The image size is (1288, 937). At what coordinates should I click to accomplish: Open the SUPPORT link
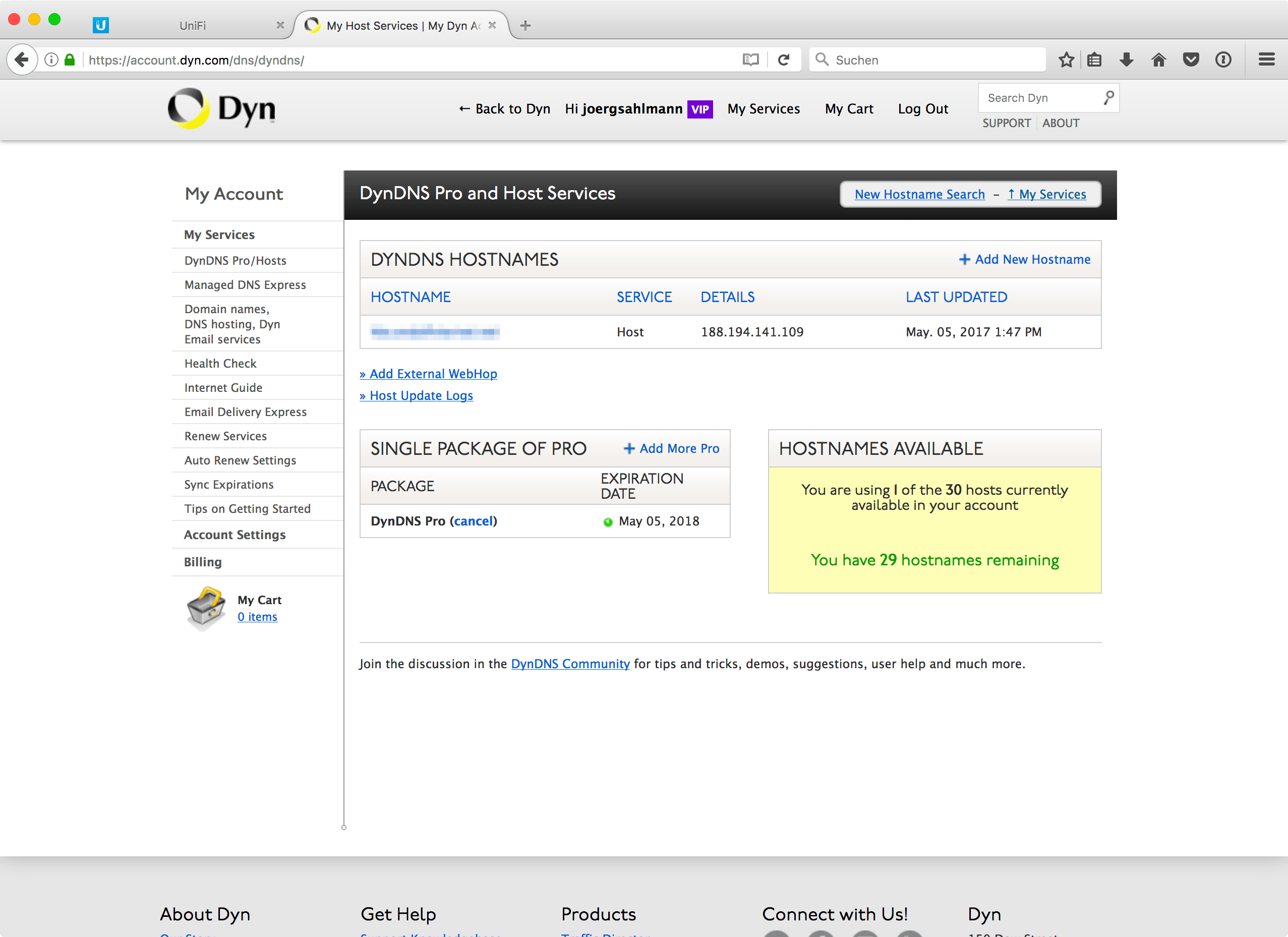point(1006,123)
